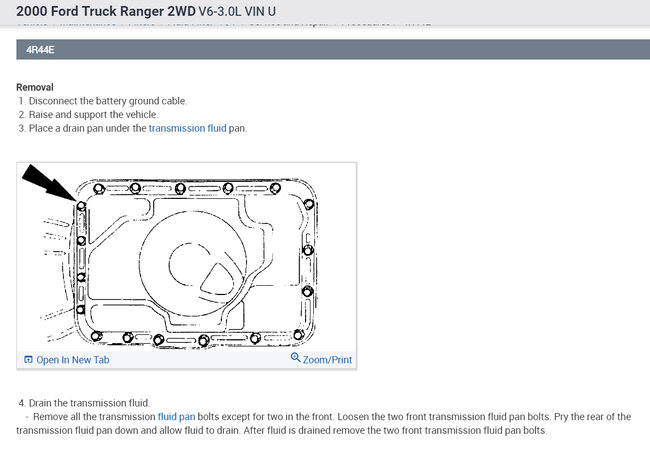650x454 pixels.
Task: Open the 'transmission fluid' link in step 3
Action: (187, 129)
